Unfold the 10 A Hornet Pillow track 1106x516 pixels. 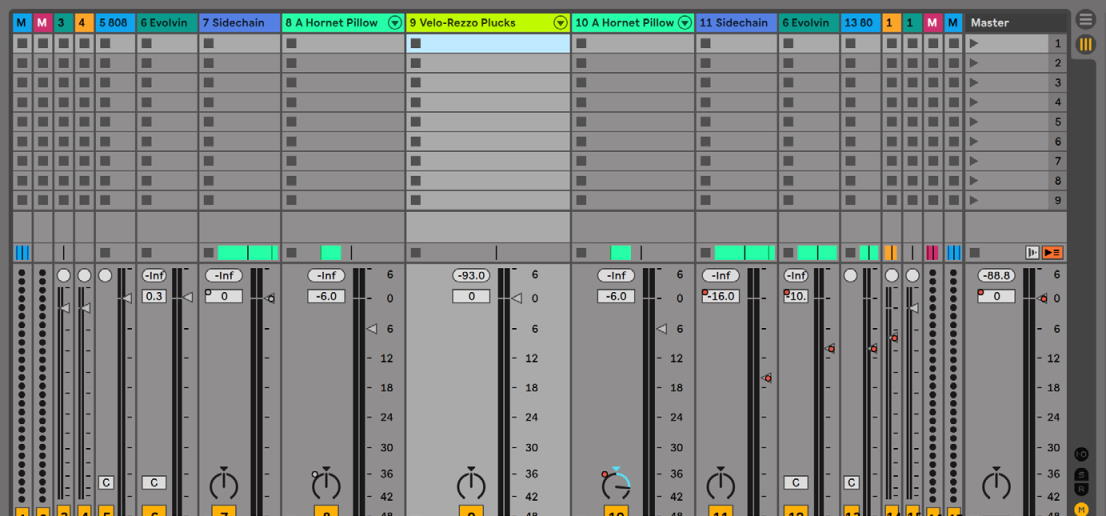pyautogui.click(x=685, y=23)
